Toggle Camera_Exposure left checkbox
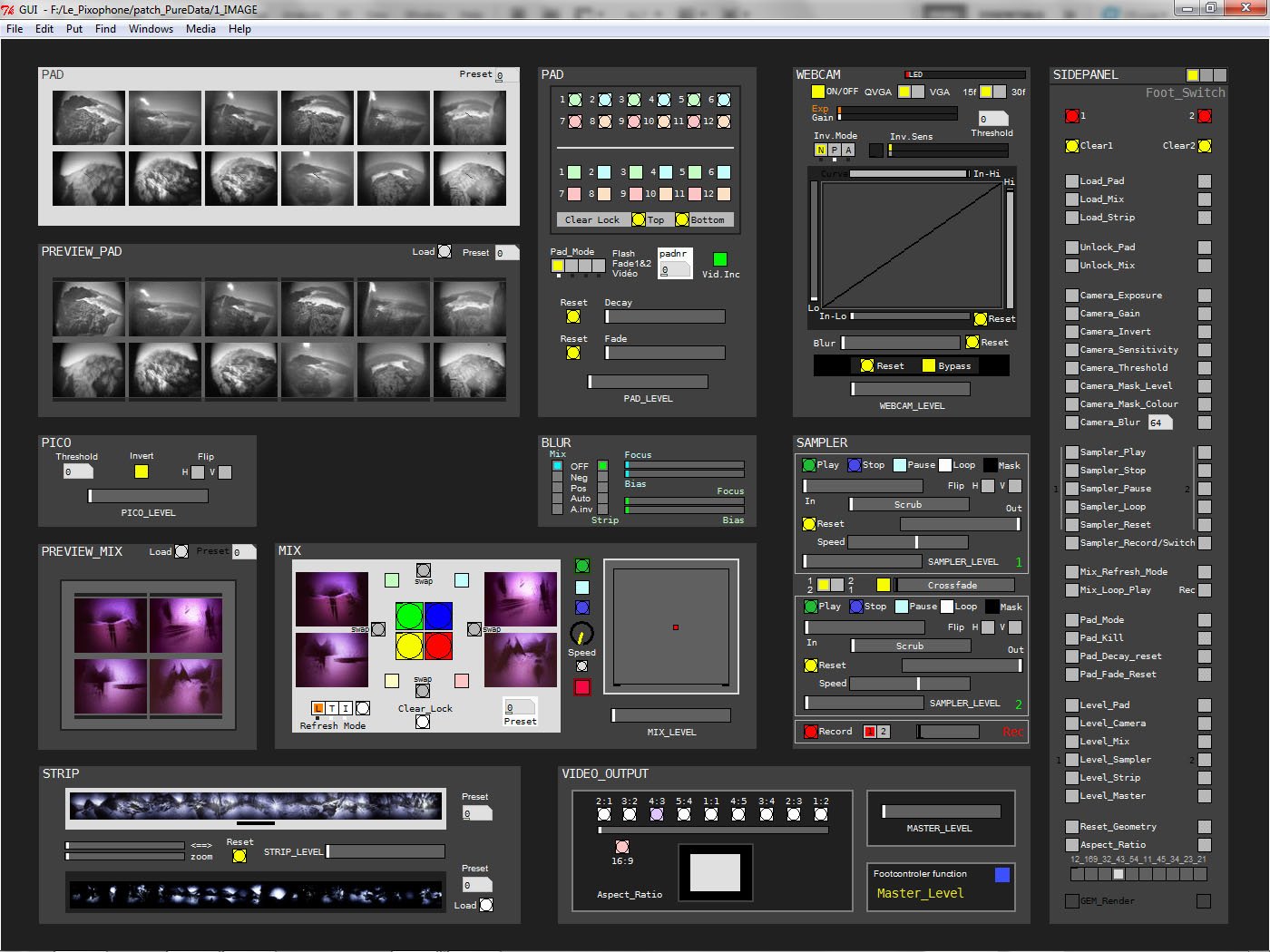 (x=1072, y=296)
